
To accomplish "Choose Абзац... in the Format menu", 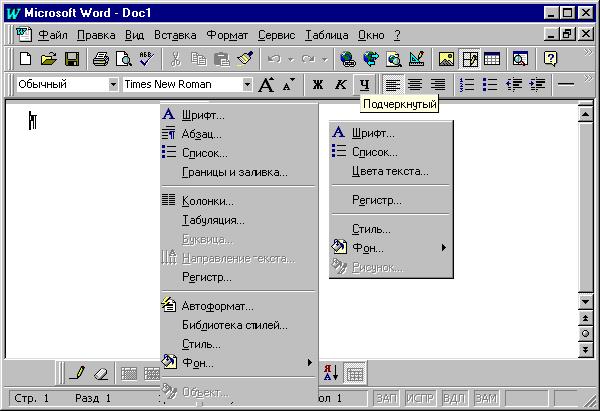I will pyautogui.click(x=239, y=134).
